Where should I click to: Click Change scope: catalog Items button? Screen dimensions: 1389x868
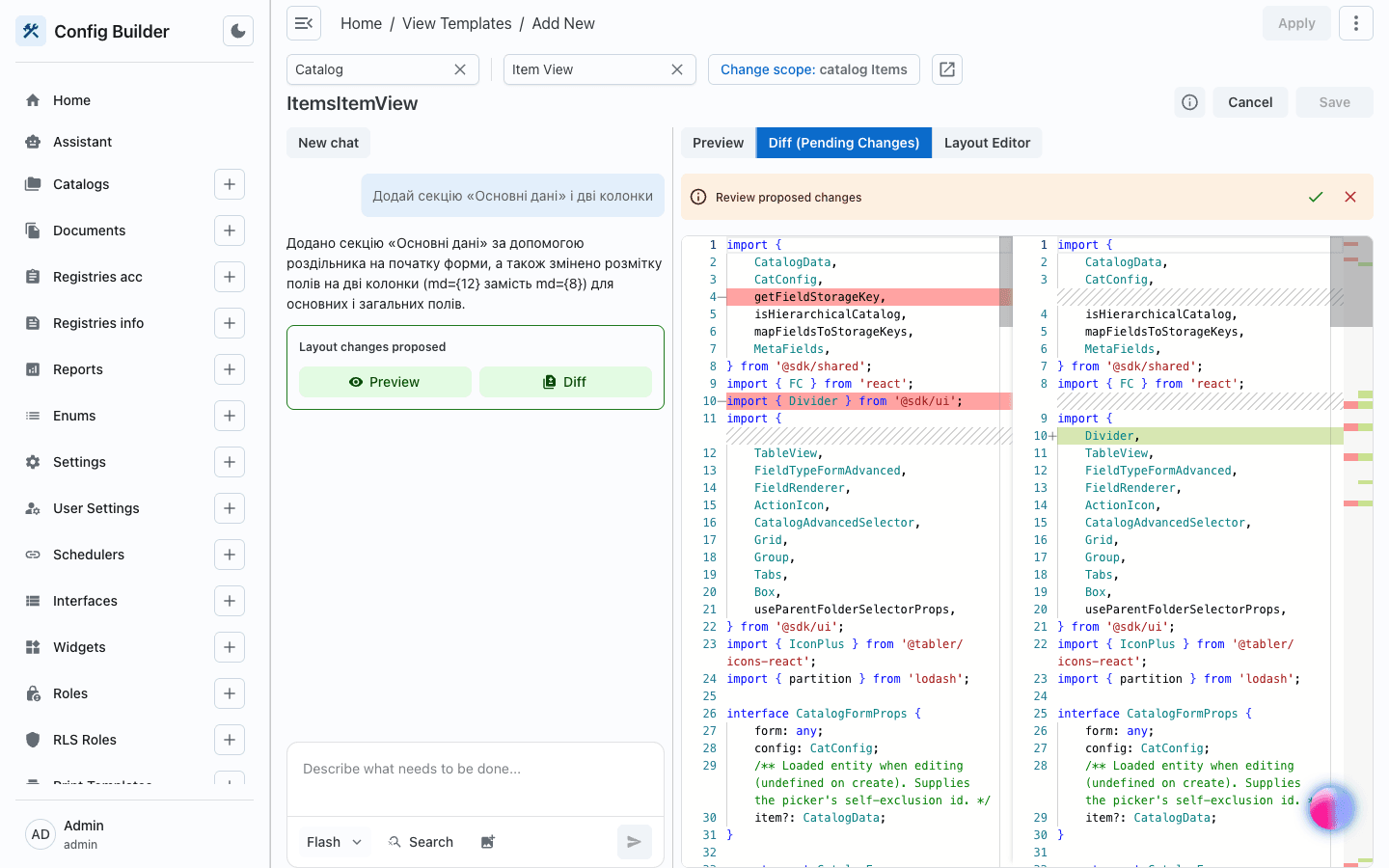[x=814, y=69]
